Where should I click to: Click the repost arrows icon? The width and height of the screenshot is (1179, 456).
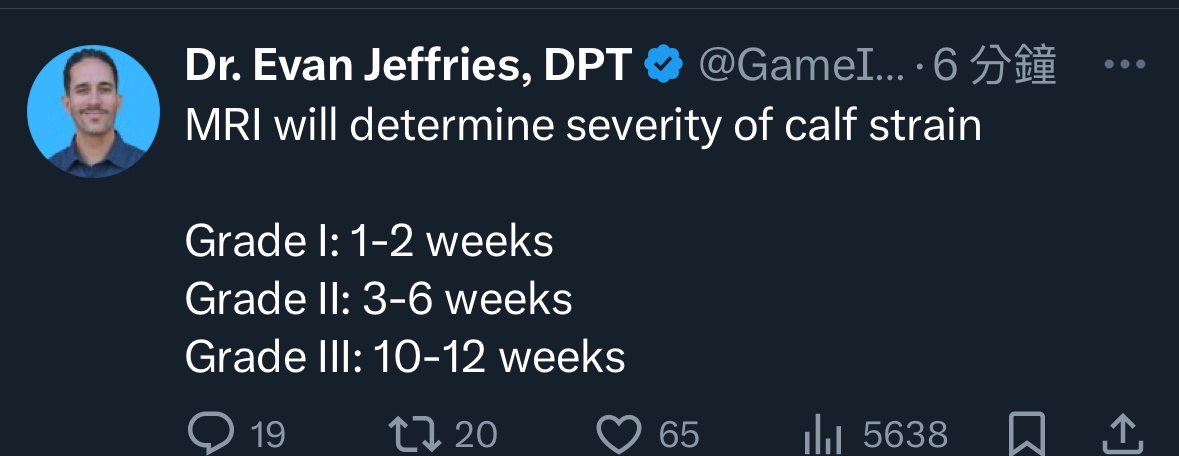[415, 434]
